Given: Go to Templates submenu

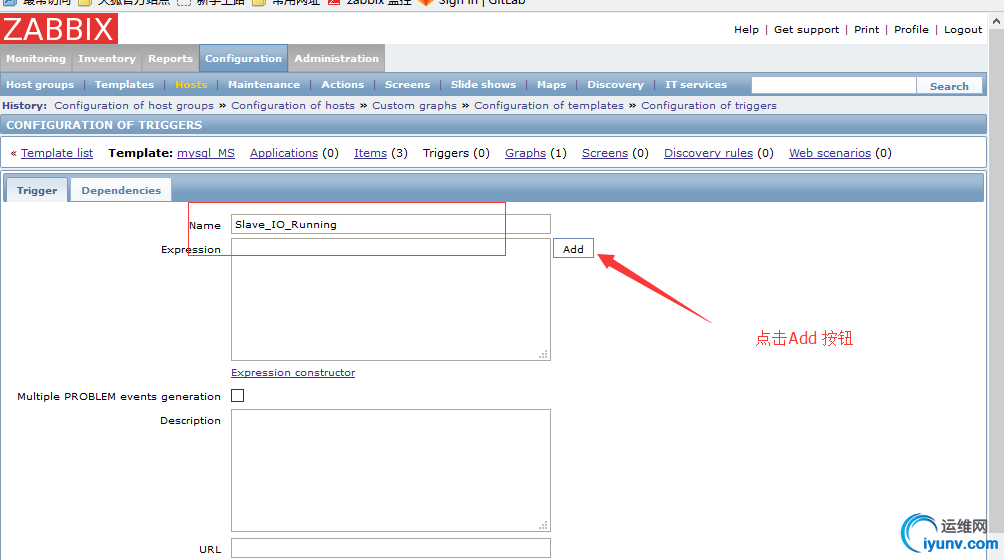Looking at the screenshot, I should 124,84.
